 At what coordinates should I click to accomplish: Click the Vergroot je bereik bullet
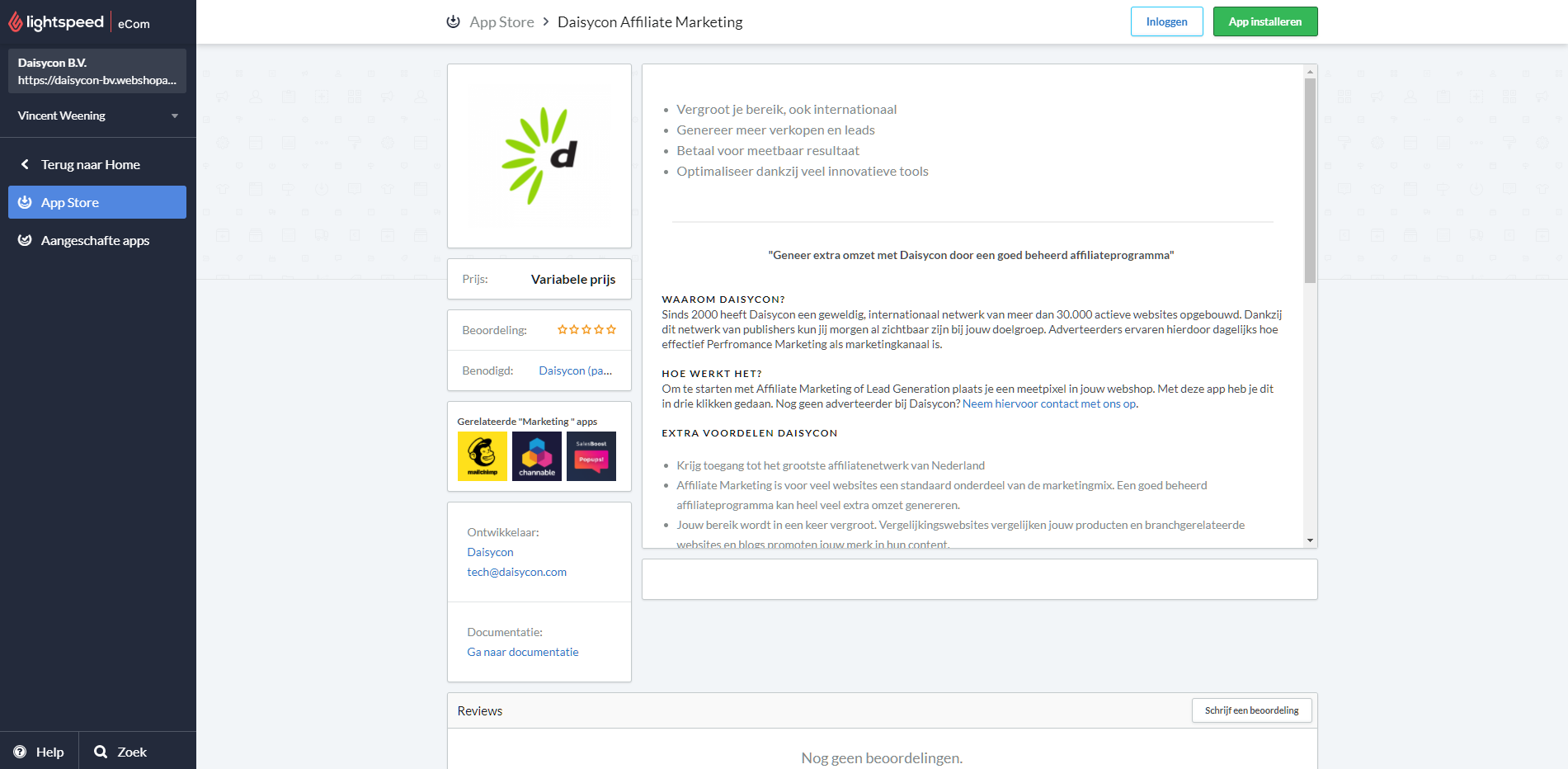(x=786, y=109)
